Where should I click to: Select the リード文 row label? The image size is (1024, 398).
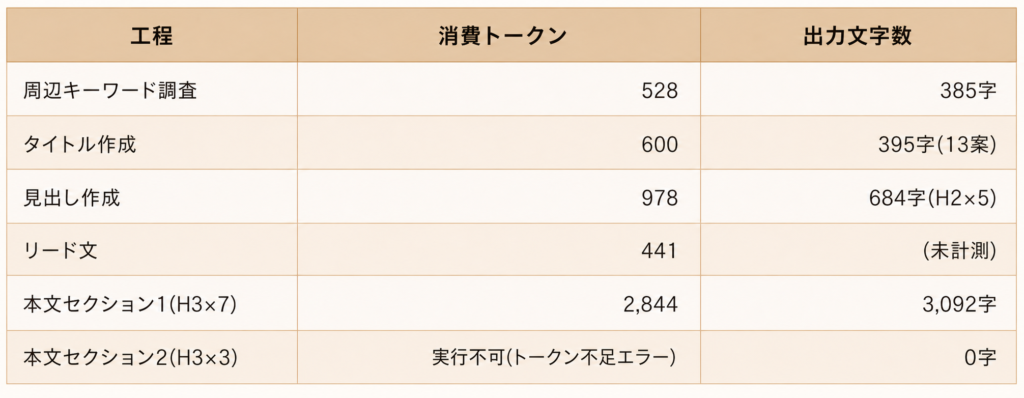tap(60, 251)
